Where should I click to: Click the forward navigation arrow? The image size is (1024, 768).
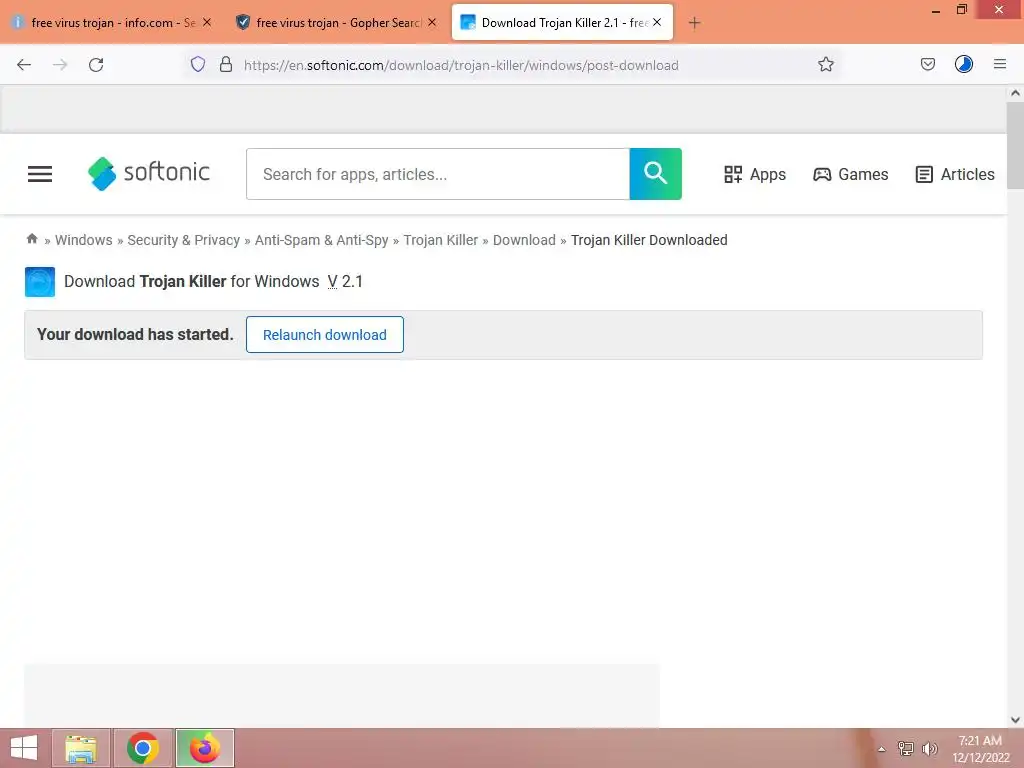click(60, 65)
